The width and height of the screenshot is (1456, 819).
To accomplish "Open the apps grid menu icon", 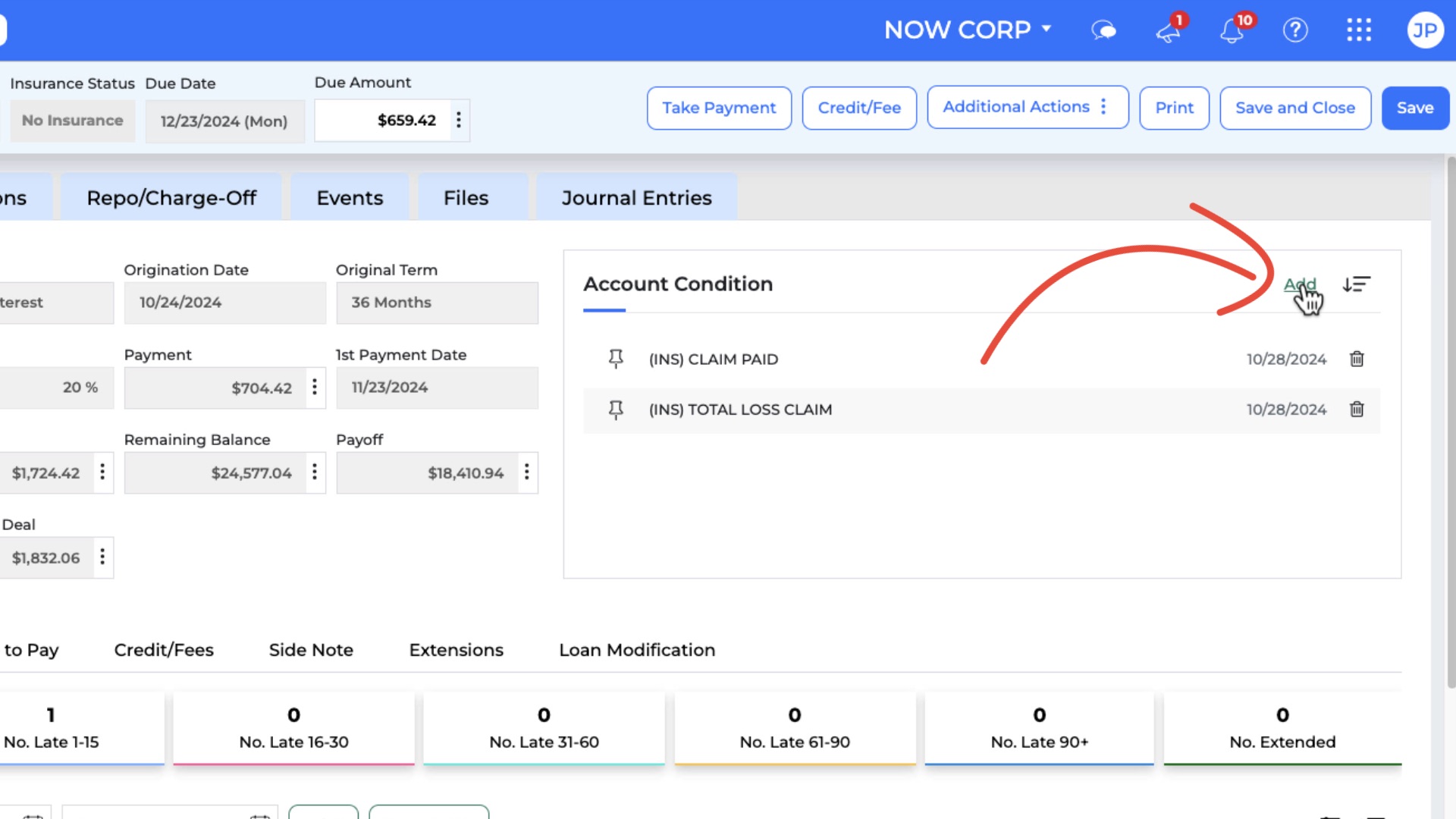I will [x=1359, y=30].
